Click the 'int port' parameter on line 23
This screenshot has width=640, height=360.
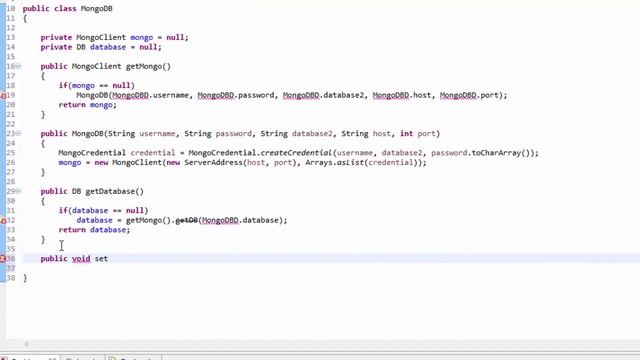[x=418, y=133]
